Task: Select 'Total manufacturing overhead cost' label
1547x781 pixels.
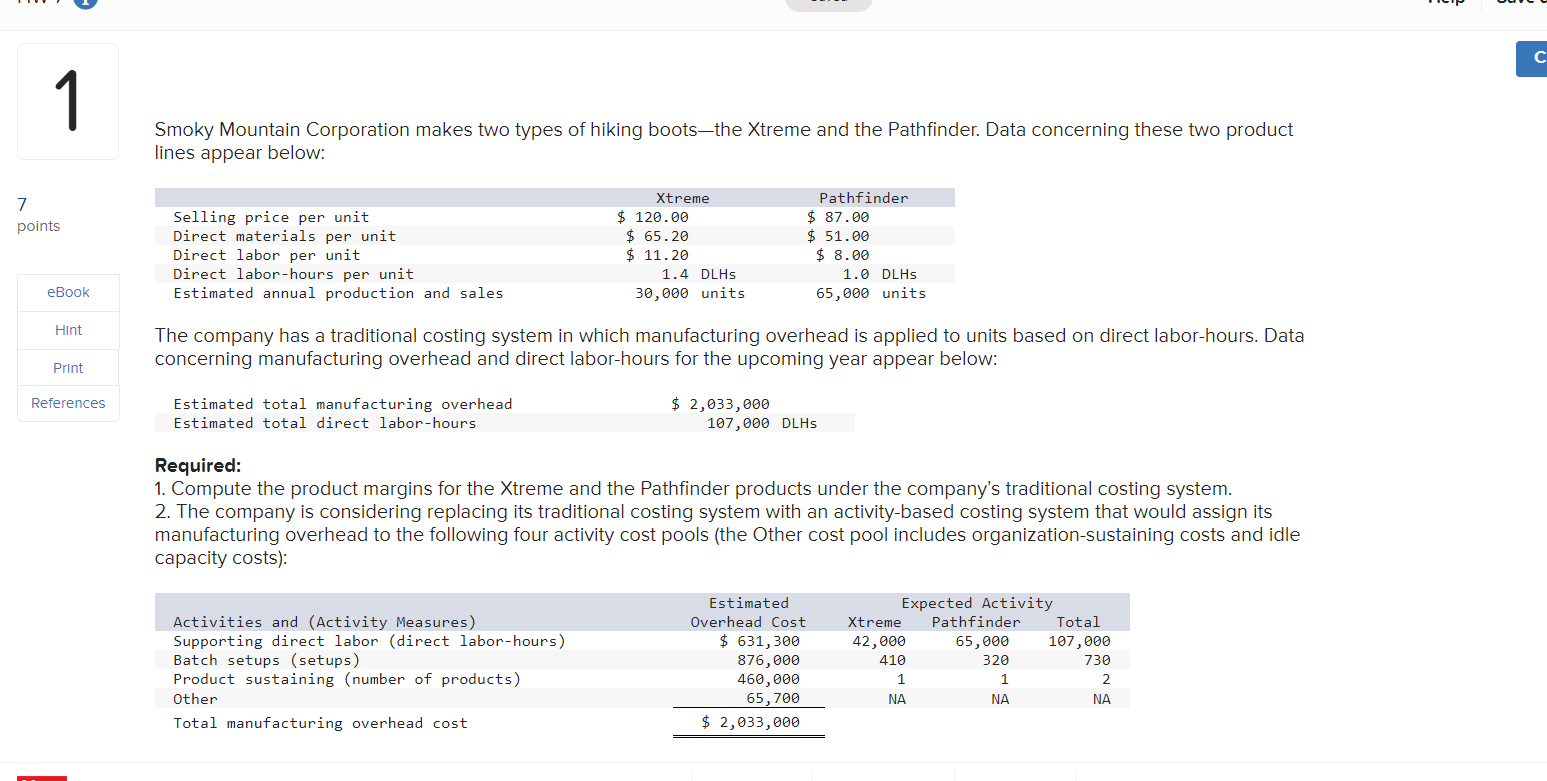Action: [x=320, y=723]
